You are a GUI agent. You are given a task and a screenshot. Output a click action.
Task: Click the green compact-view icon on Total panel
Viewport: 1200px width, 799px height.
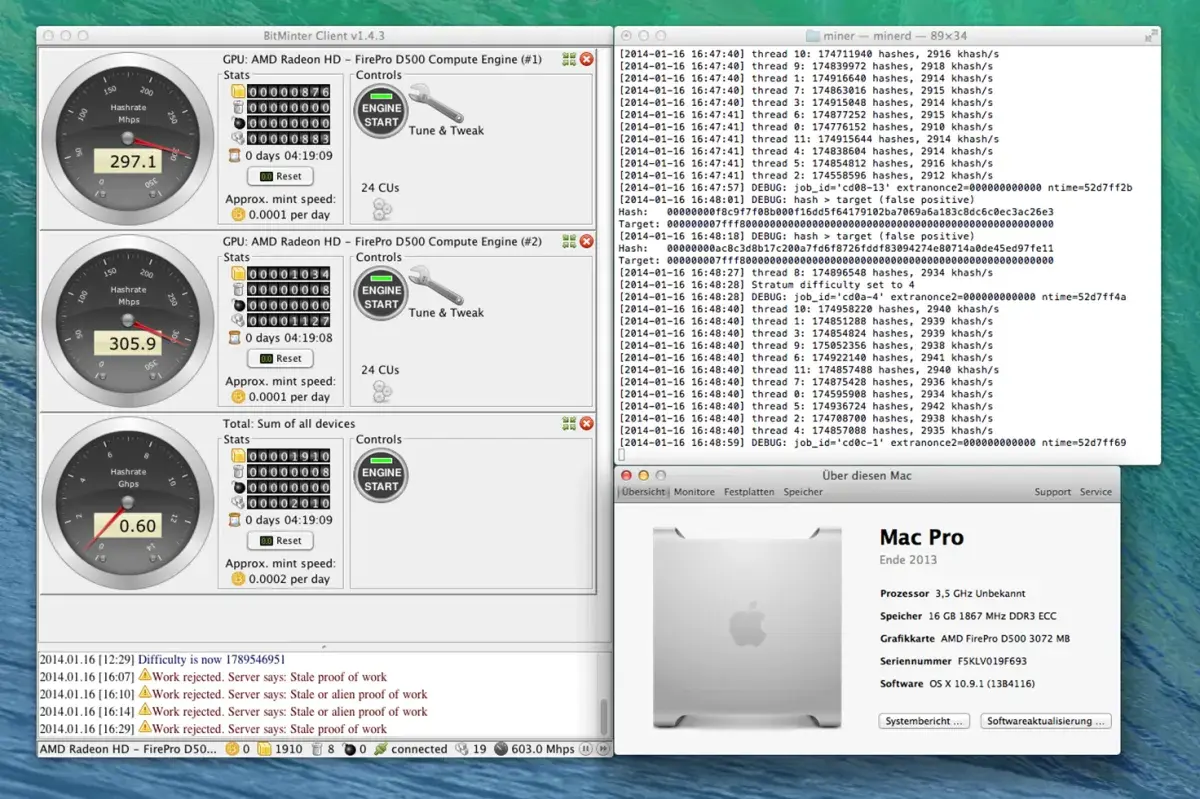tap(568, 424)
